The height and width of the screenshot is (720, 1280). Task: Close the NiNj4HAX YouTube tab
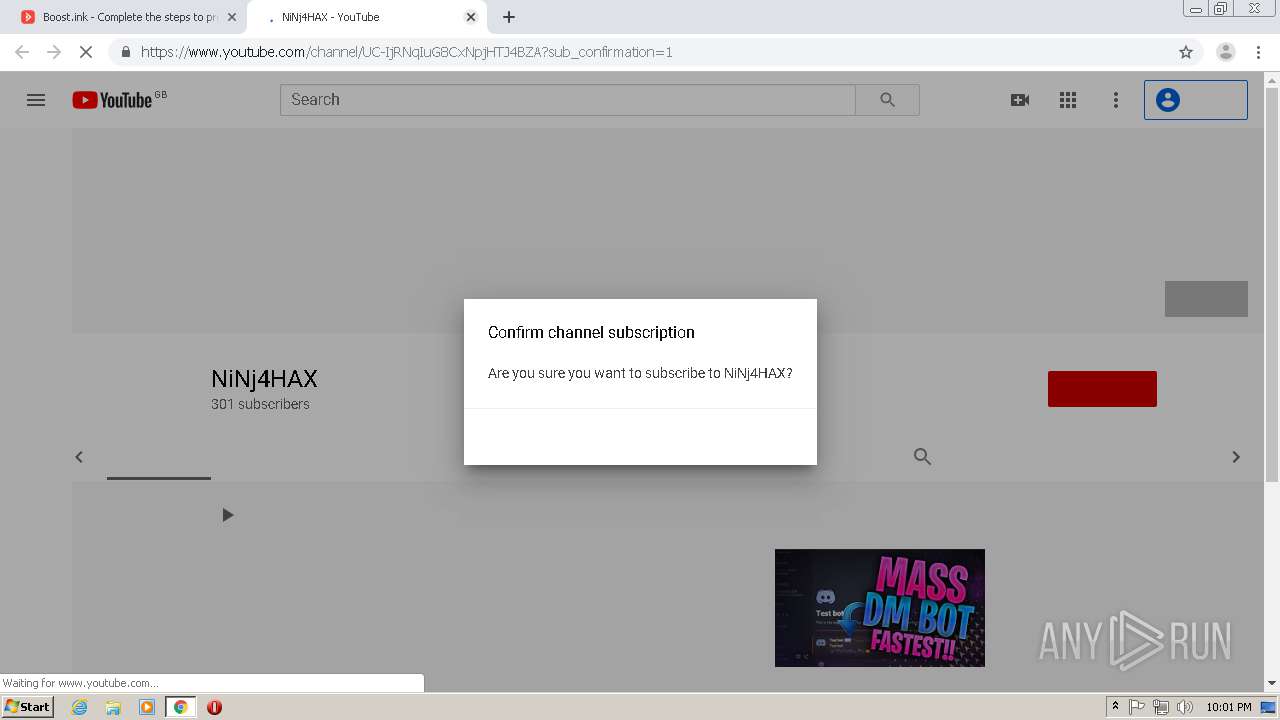471,17
